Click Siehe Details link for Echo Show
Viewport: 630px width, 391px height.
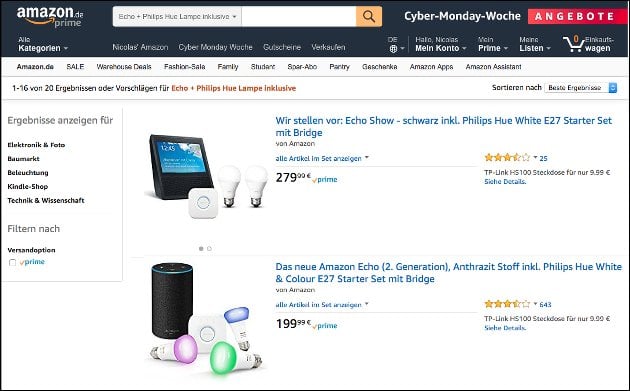click(505, 182)
